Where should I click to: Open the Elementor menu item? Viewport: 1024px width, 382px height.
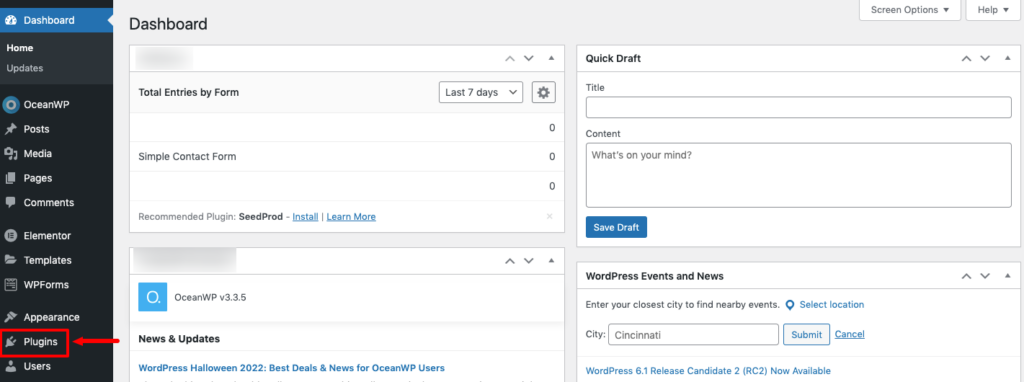(47, 236)
